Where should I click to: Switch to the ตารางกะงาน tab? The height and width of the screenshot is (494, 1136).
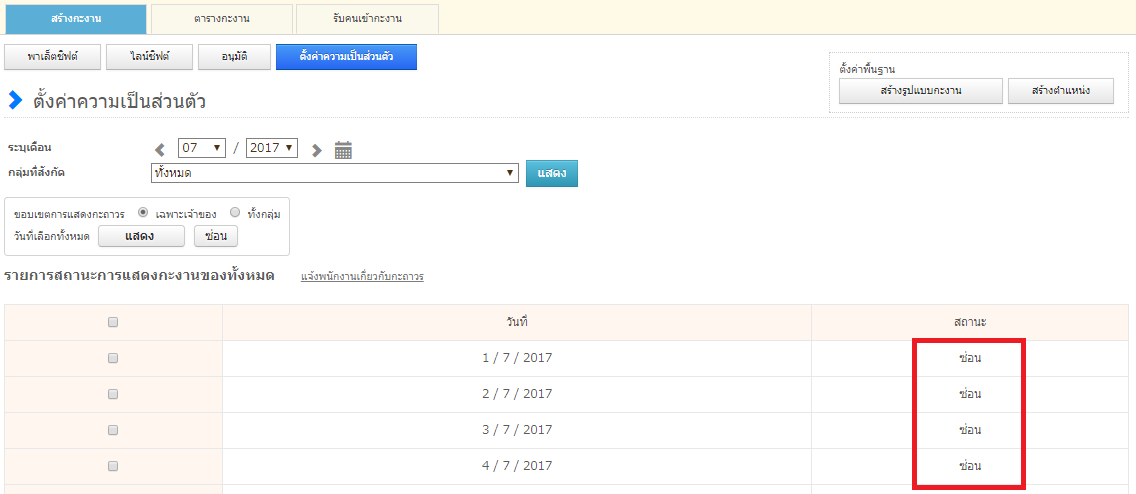222,19
